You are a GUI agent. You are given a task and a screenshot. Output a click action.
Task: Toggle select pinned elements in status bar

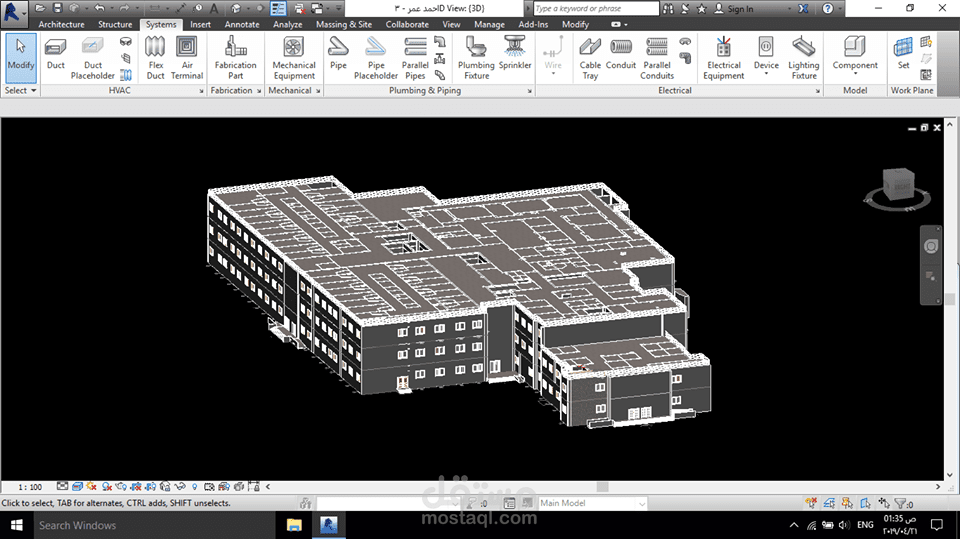[847, 503]
